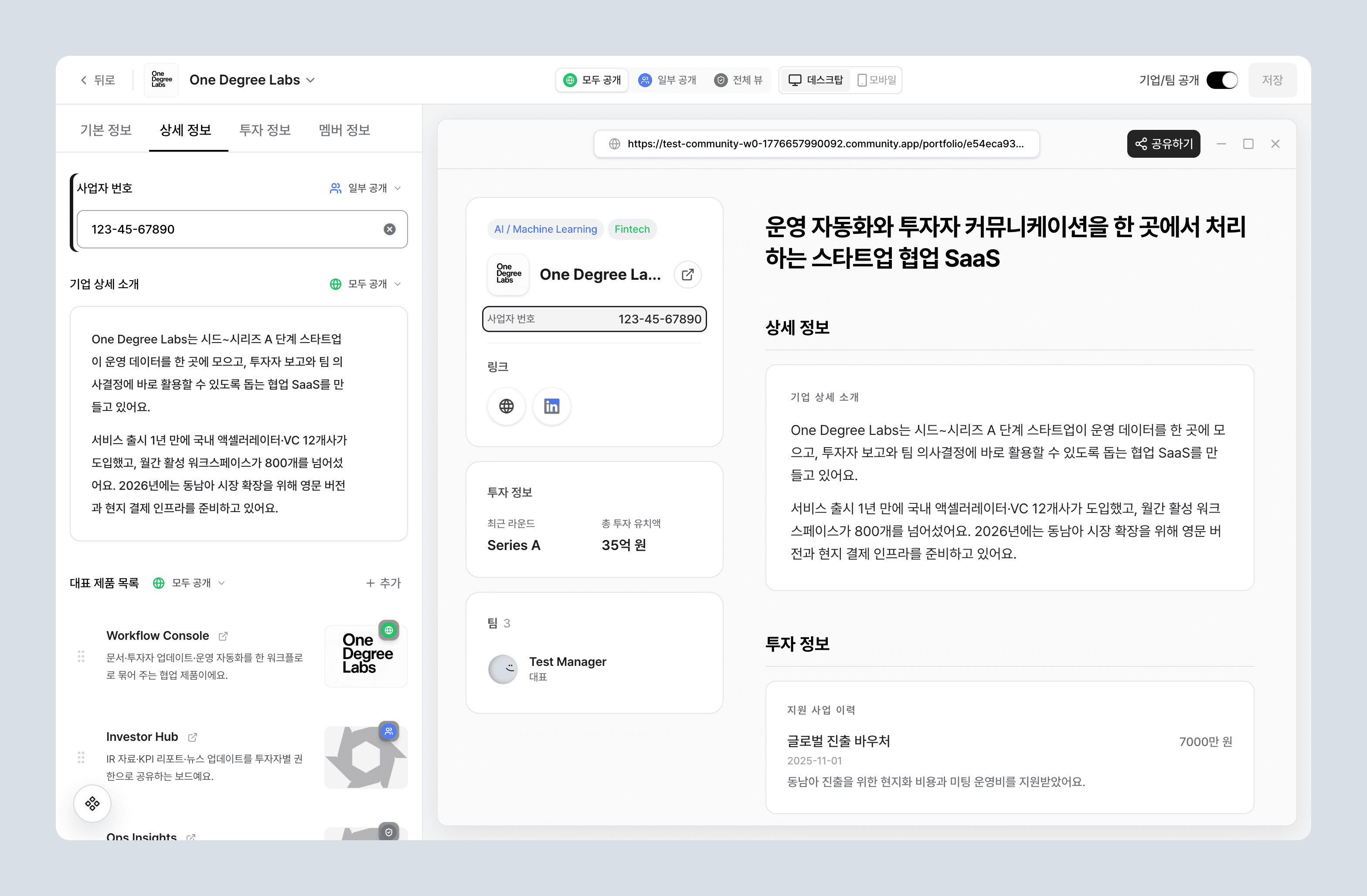Click blue partial-visibility badge on Investor Hub
Viewport: 1367px width, 896px height.
point(389,731)
